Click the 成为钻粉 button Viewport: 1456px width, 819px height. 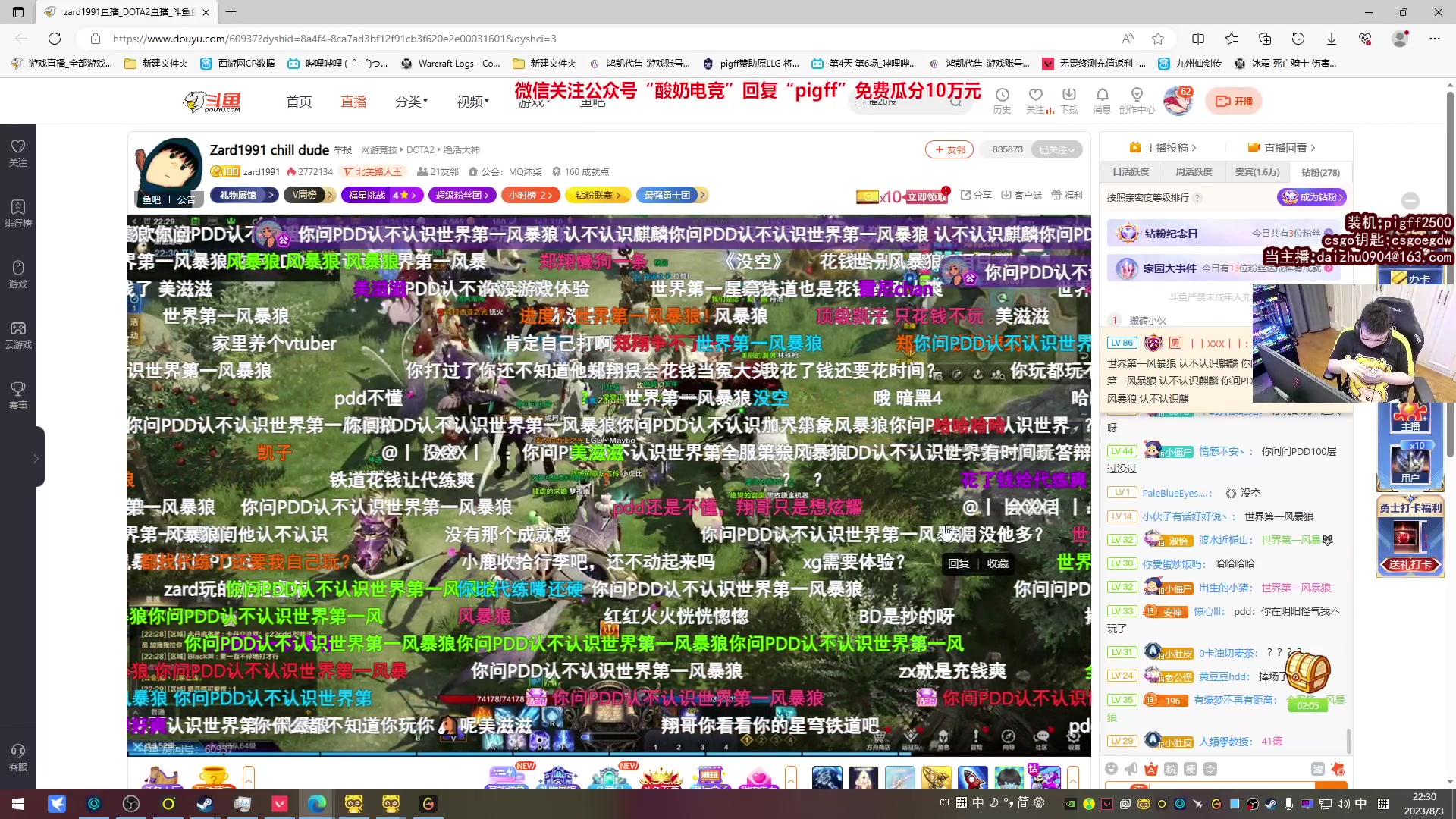(x=1312, y=197)
